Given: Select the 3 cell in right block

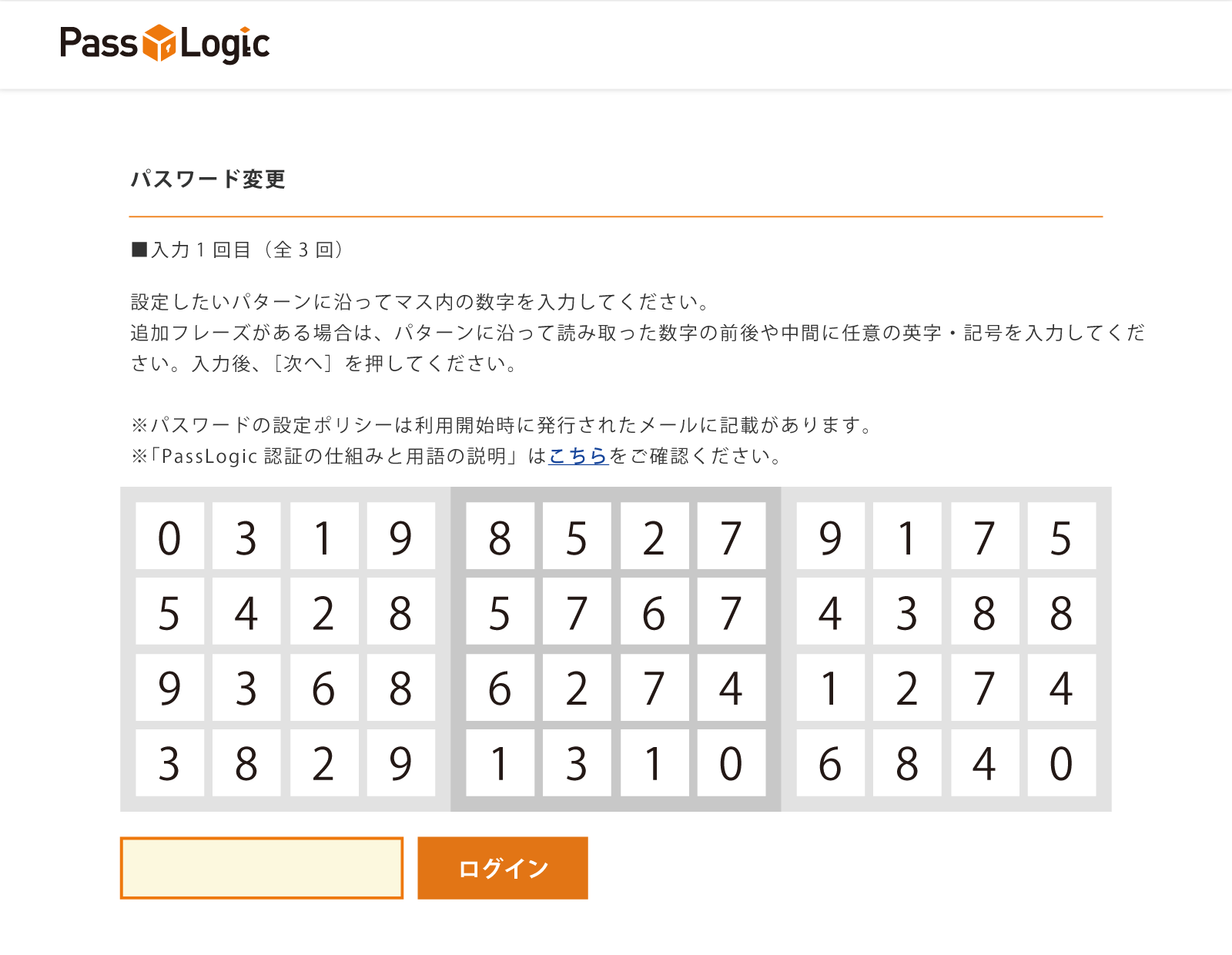Looking at the screenshot, I should [907, 612].
